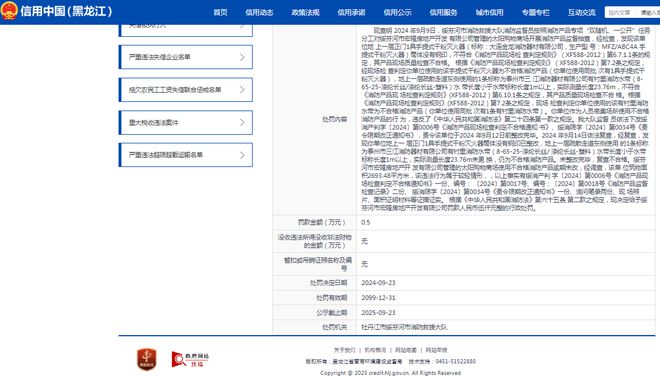660x376 pixels.
Task: Click the 信用中国(黑龙江) site title
Action: 66,11
